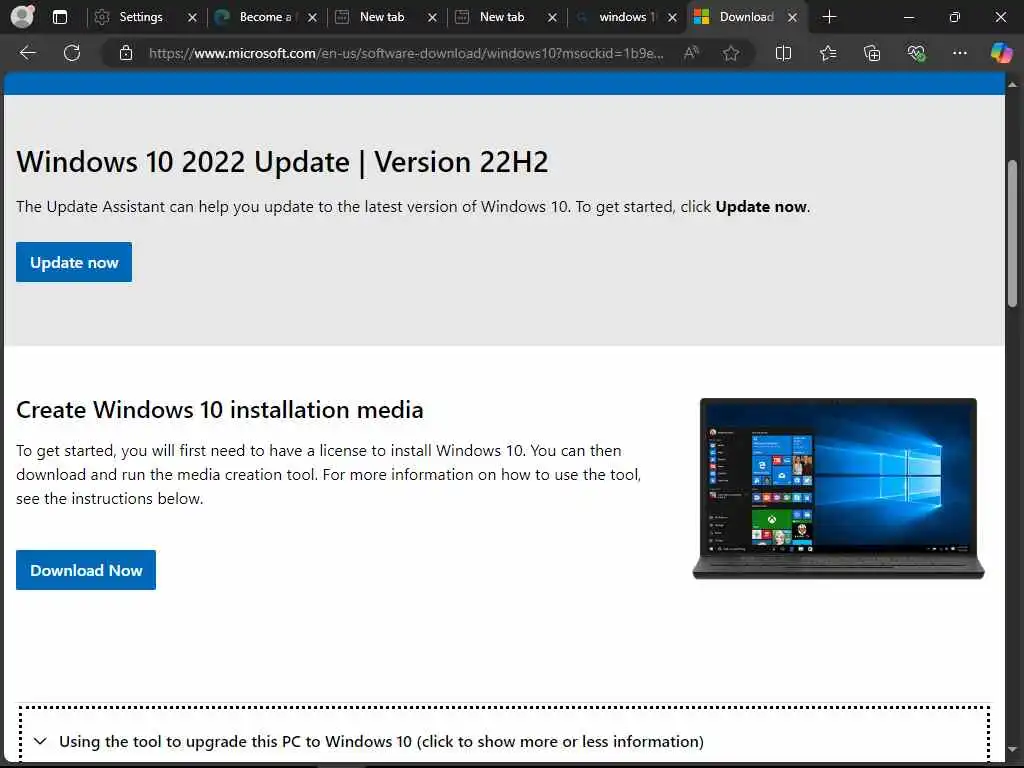The height and width of the screenshot is (768, 1024).
Task: Add this page to favorites star
Action: pos(731,53)
